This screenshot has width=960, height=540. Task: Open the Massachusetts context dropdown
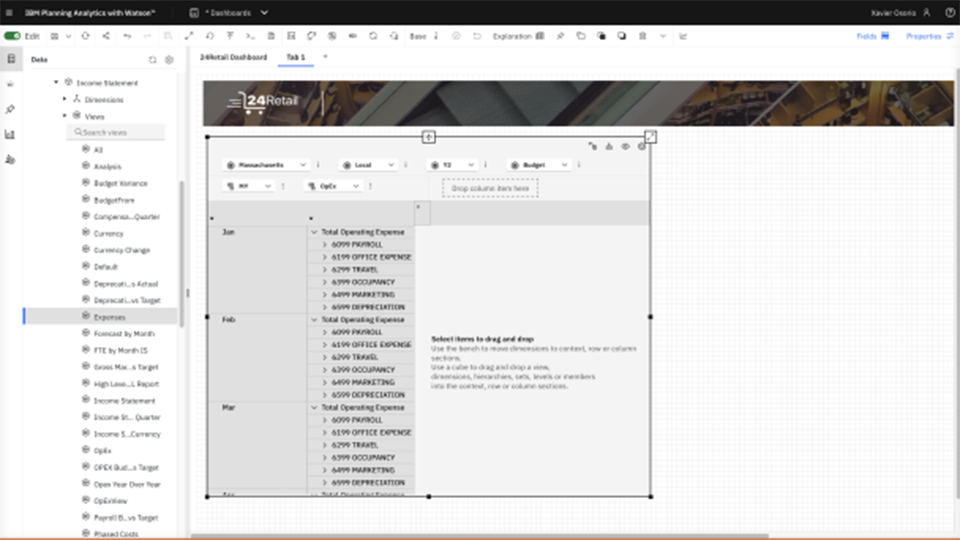coord(266,165)
